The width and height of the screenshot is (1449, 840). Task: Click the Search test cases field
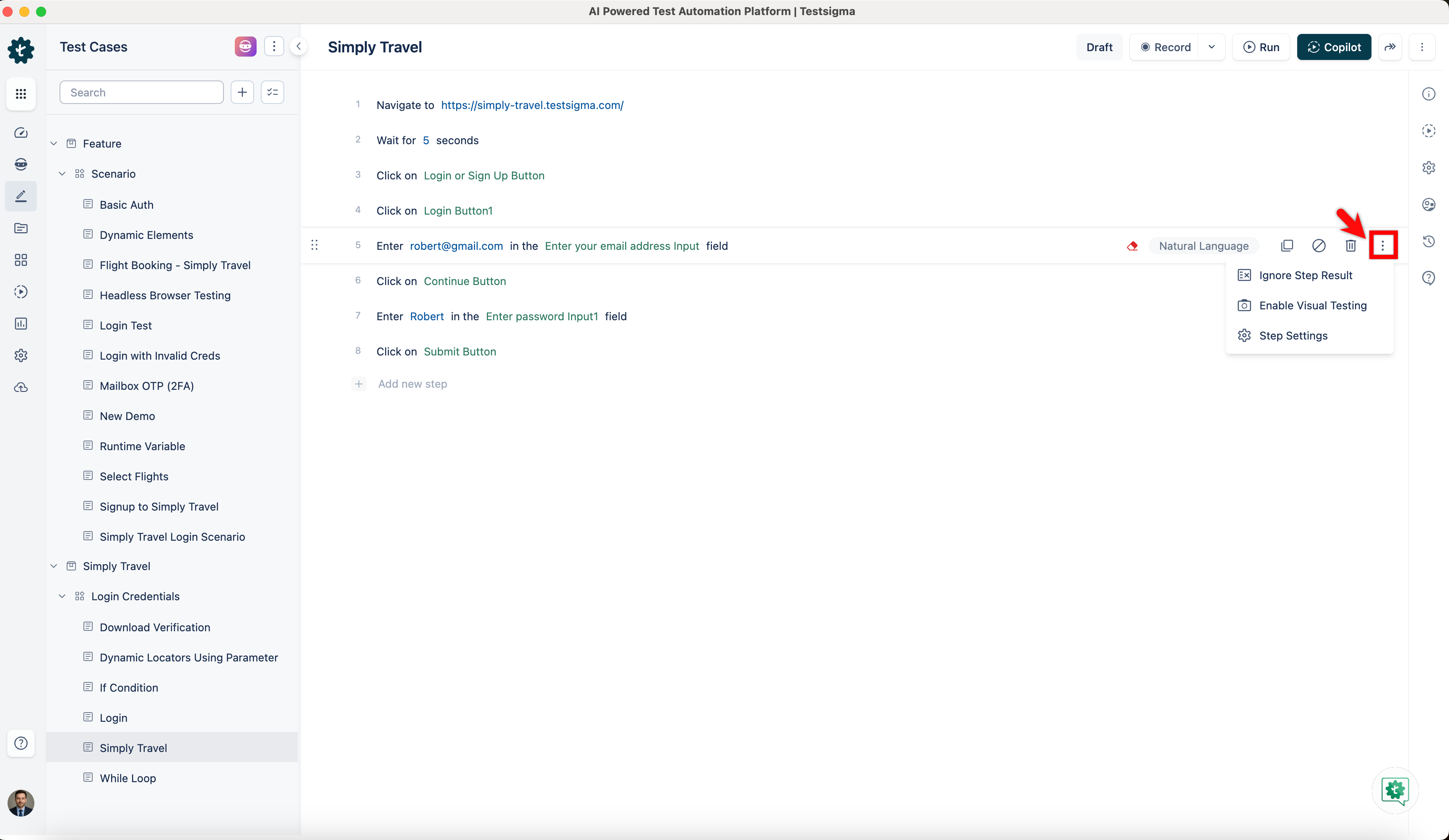pos(141,93)
